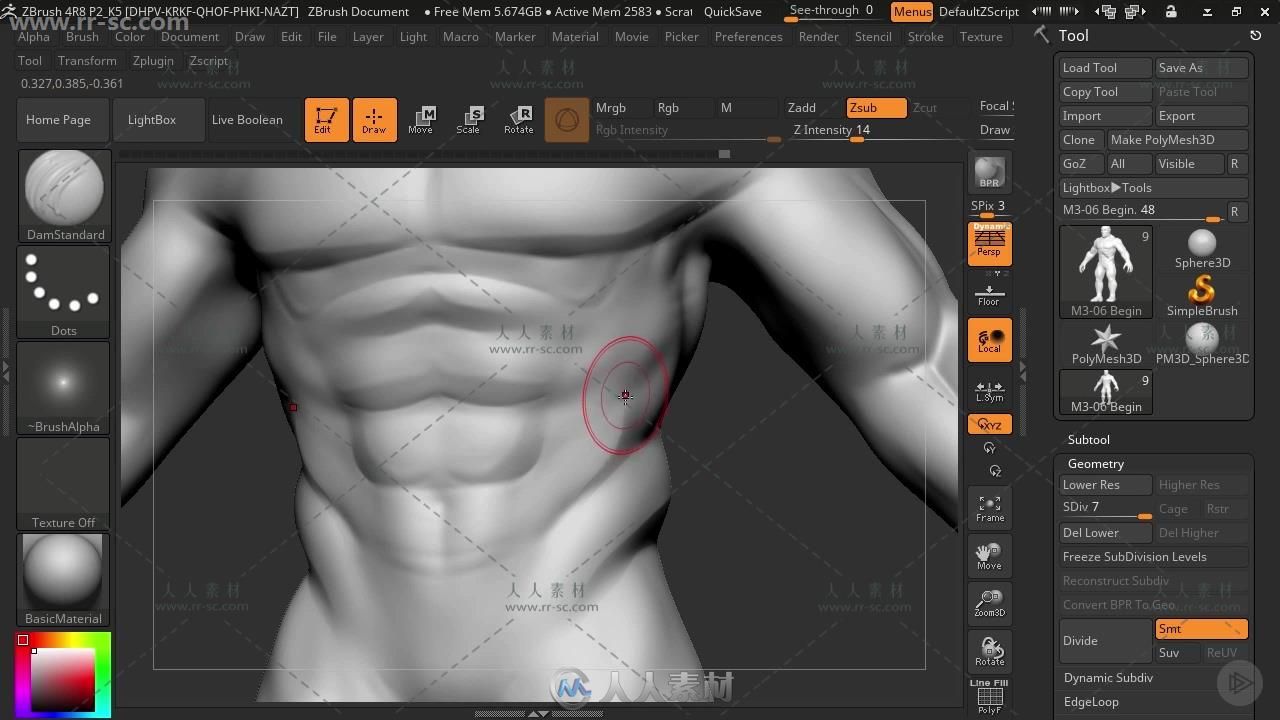This screenshot has width=1280, height=720.
Task: Open the Dots stroke picker
Action: click(64, 292)
